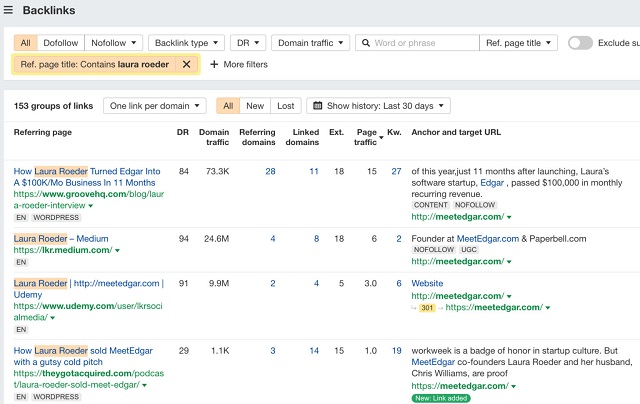640x404 pixels.
Task: Click keywords value 19
Action: [396, 351]
